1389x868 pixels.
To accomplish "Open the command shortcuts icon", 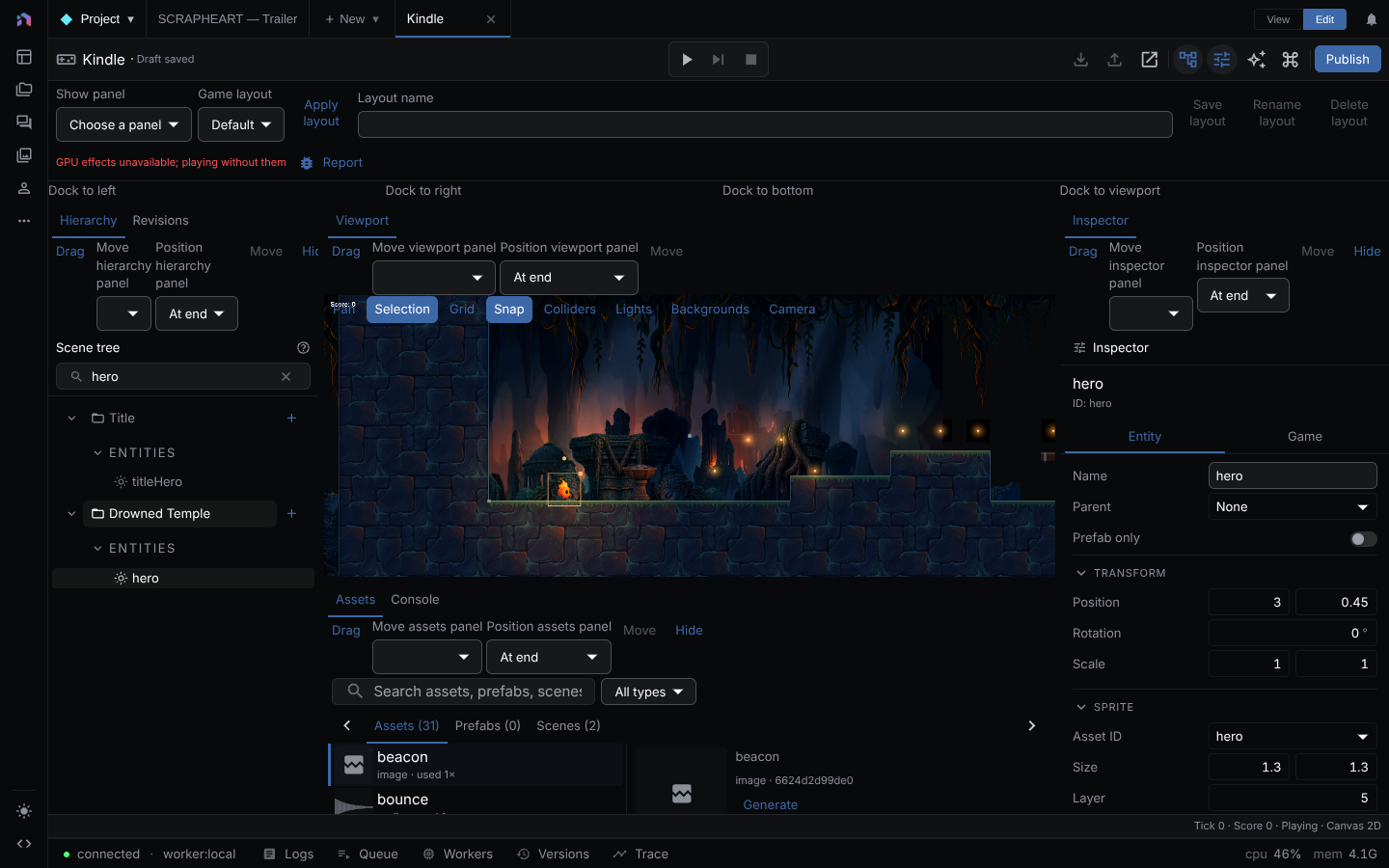I will click(1290, 60).
